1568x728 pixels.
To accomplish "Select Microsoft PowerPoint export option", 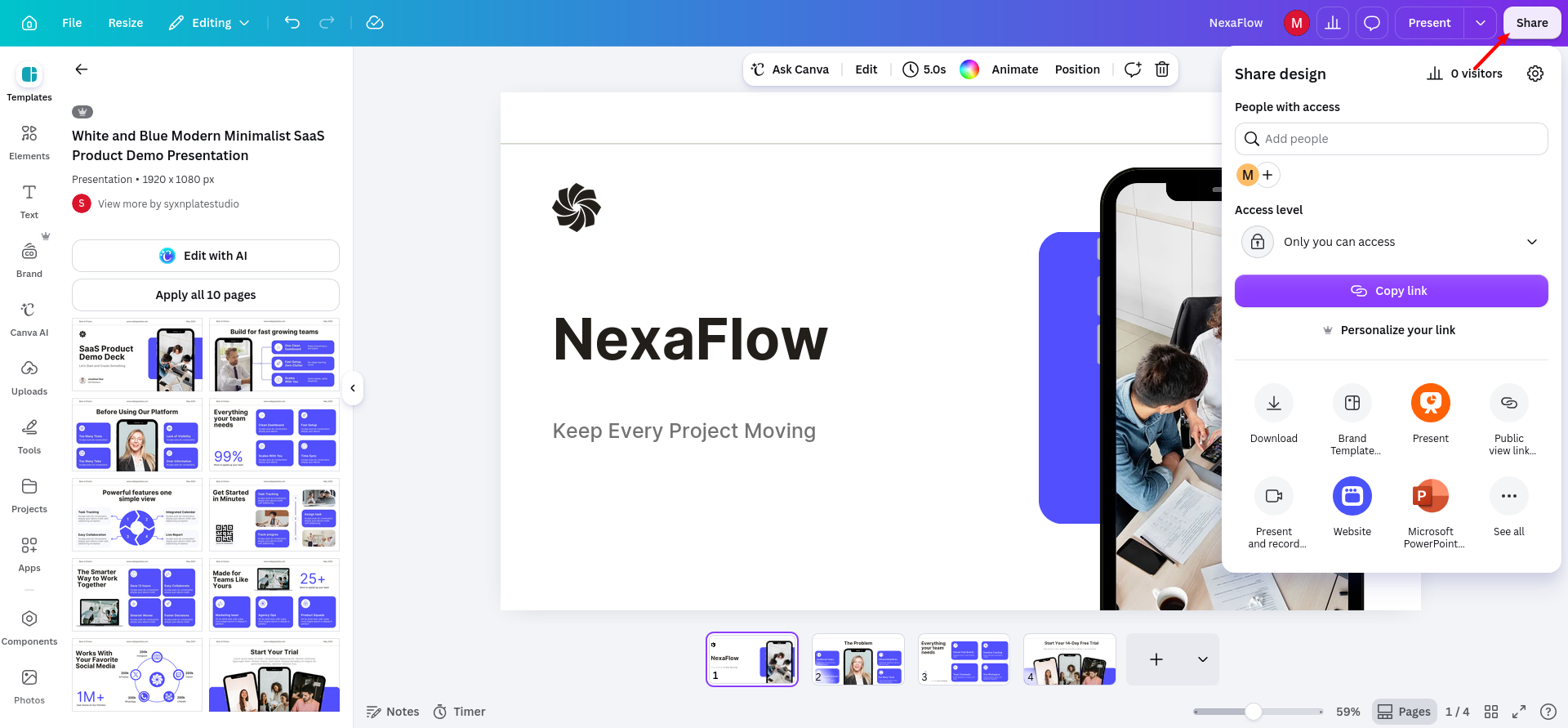I will point(1431,512).
